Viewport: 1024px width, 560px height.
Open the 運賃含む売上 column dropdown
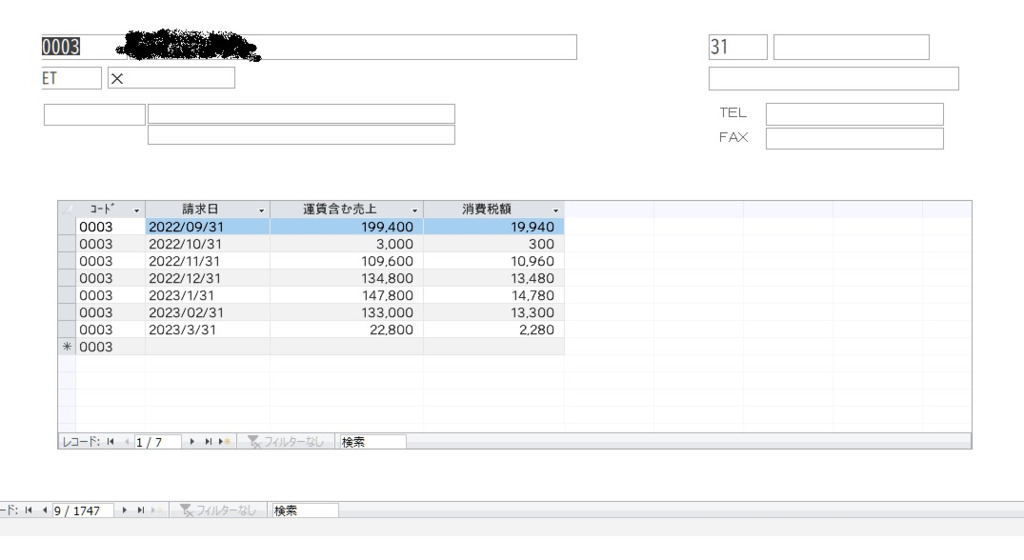point(415,210)
